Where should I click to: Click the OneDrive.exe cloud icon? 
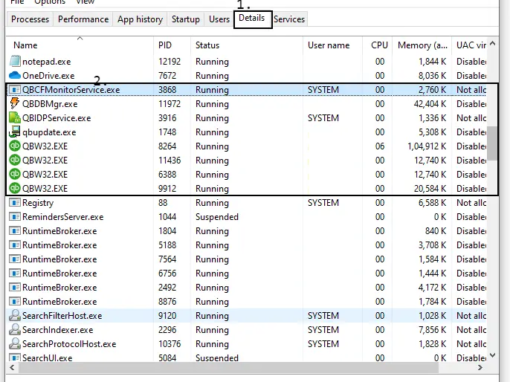[15, 76]
